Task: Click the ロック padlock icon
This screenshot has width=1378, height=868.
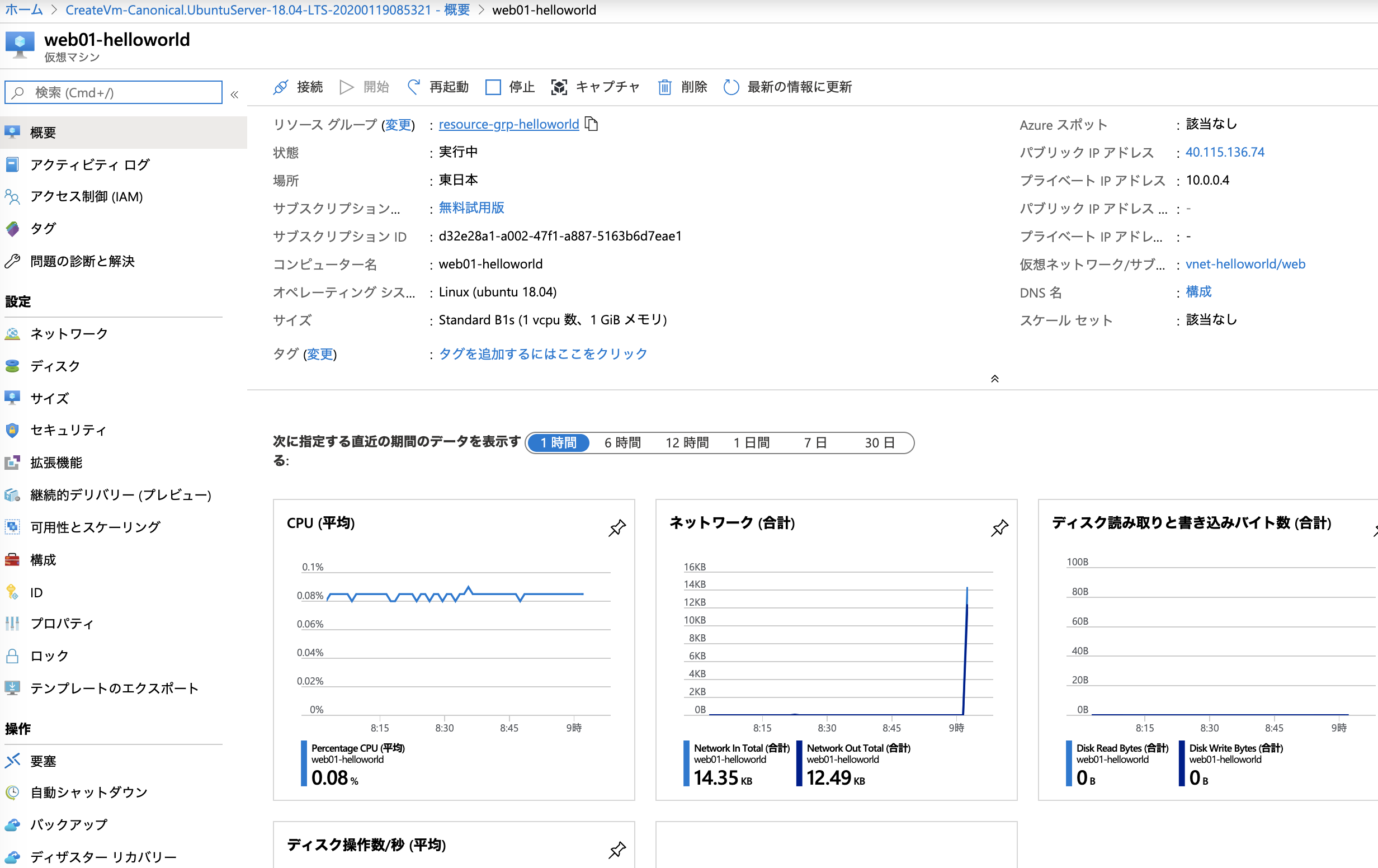Action: coord(12,655)
